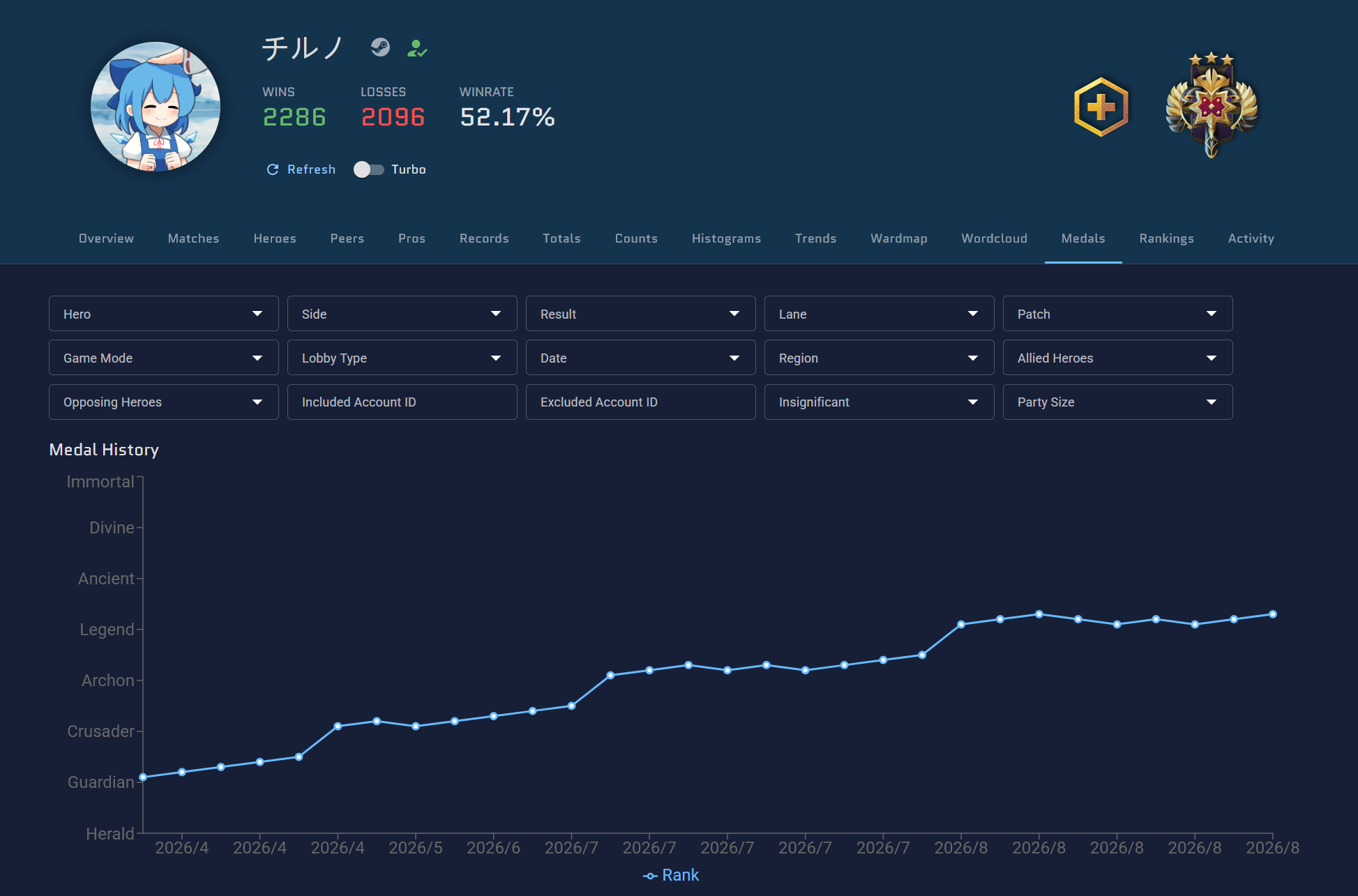The height and width of the screenshot is (896, 1358).
Task: Click the gold Dota Plus badge
Action: (1101, 107)
